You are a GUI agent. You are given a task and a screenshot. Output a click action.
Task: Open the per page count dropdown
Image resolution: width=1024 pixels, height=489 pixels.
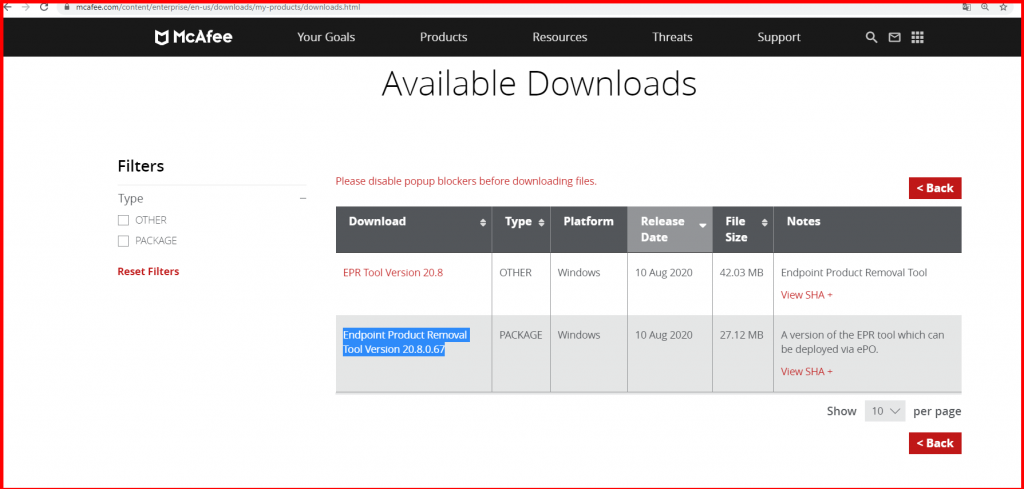(x=885, y=411)
